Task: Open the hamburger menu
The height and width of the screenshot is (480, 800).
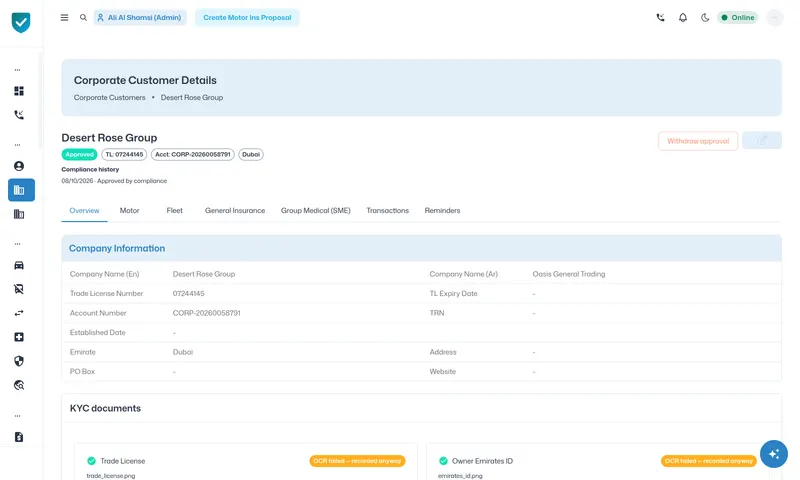Action: 64,17
